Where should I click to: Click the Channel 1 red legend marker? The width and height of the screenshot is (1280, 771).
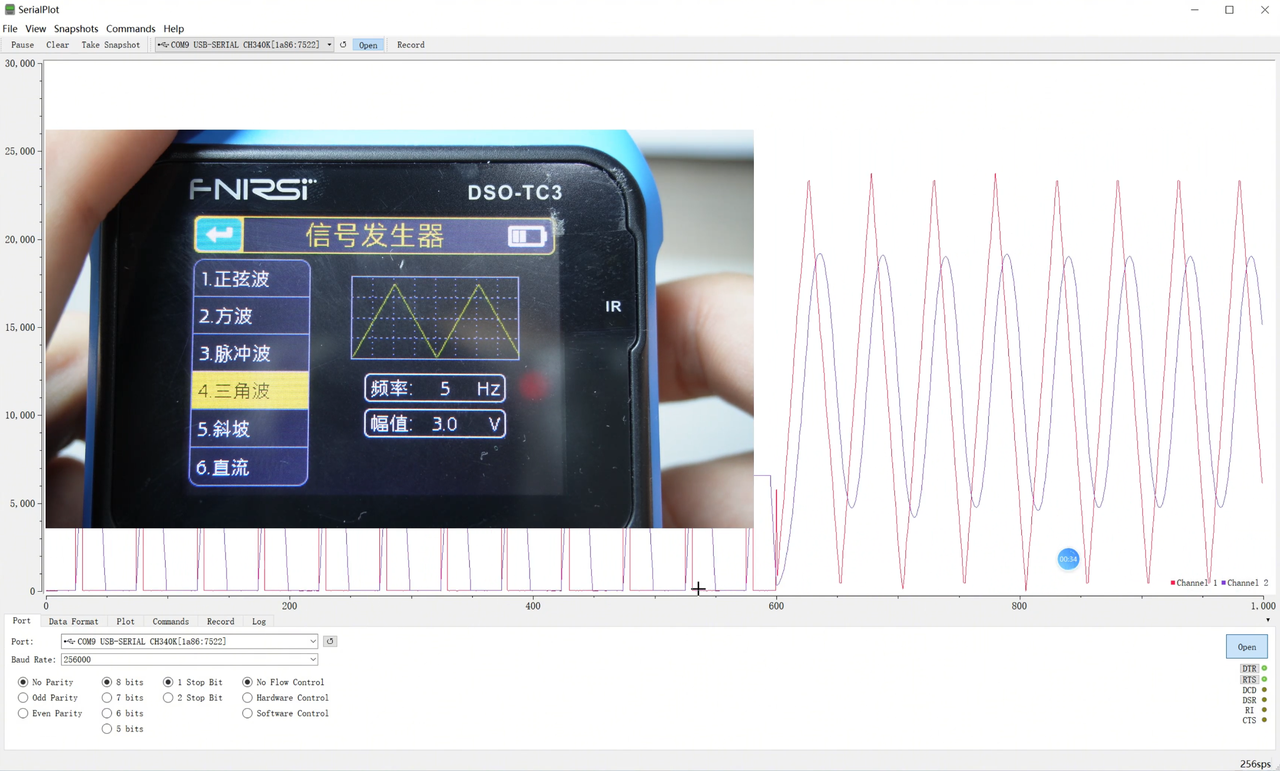tap(1173, 582)
